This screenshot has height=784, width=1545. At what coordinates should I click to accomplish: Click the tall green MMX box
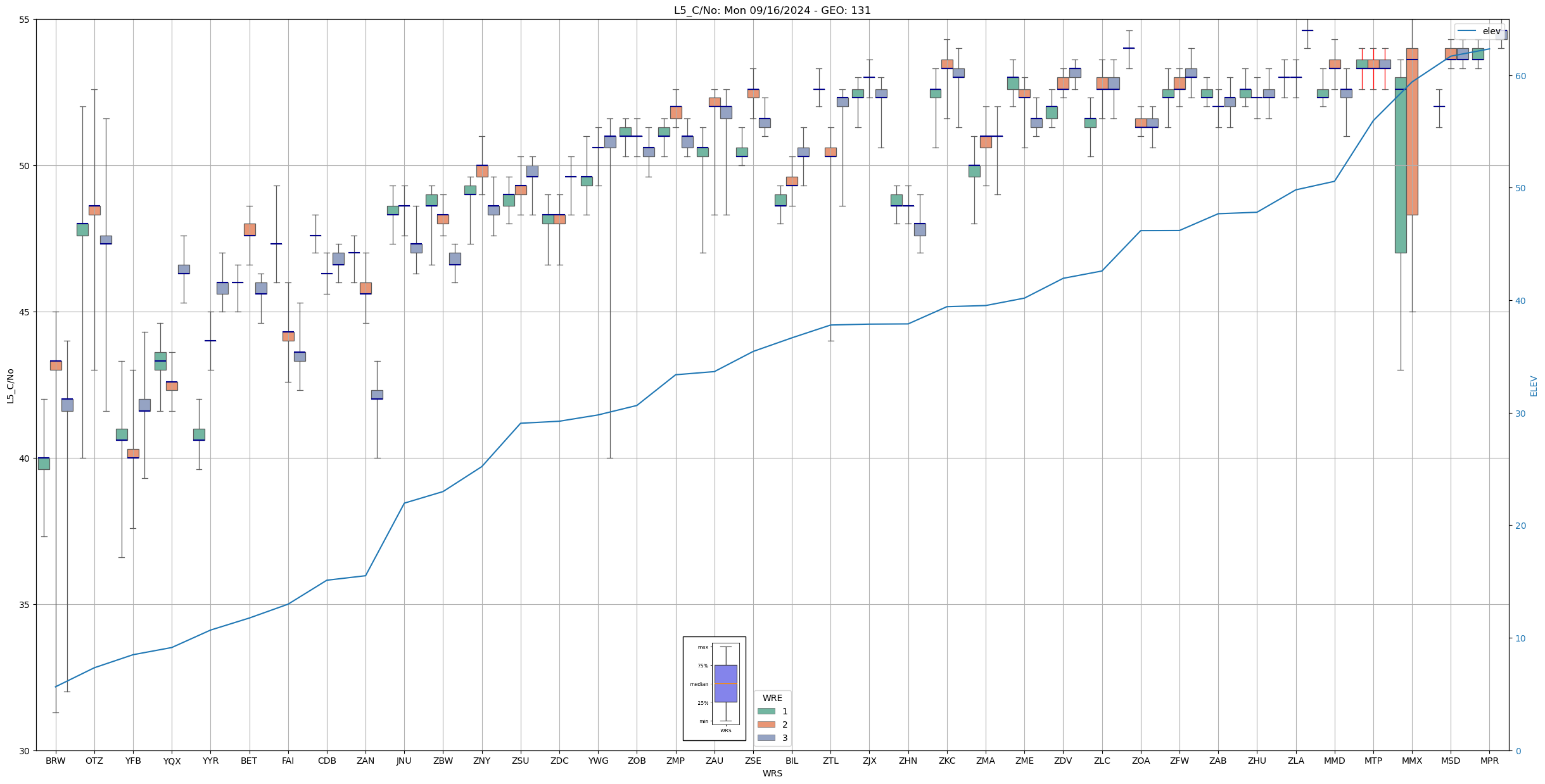(x=1401, y=165)
